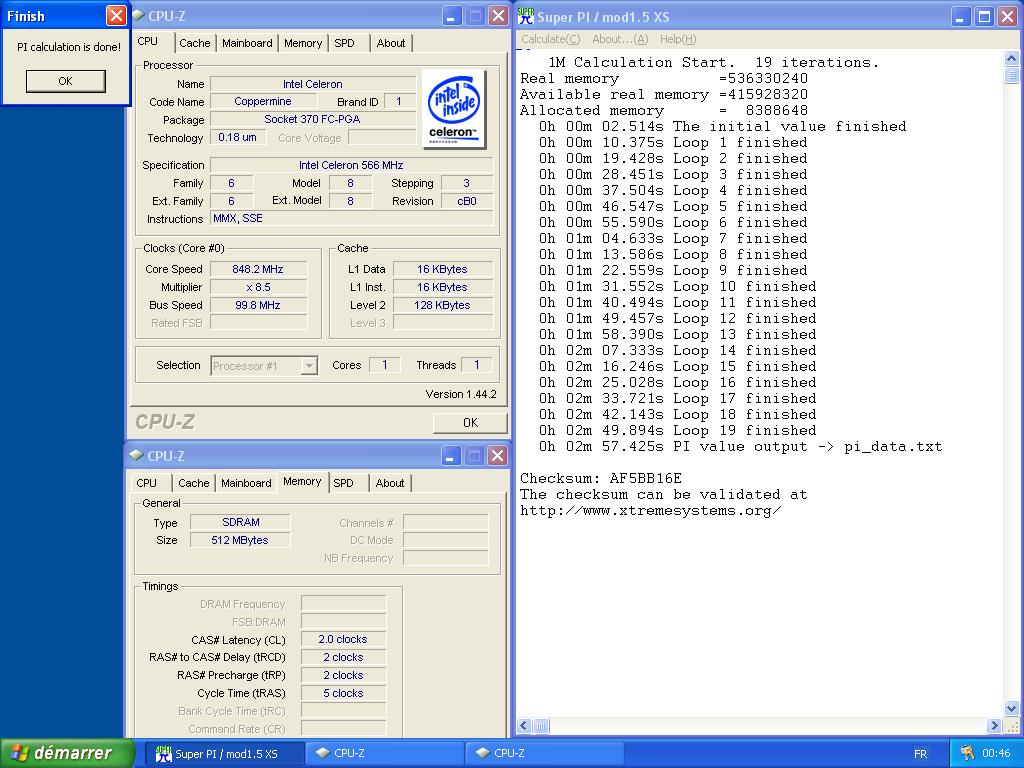Open About menu in Super PI
1024x768 pixels.
pos(620,39)
